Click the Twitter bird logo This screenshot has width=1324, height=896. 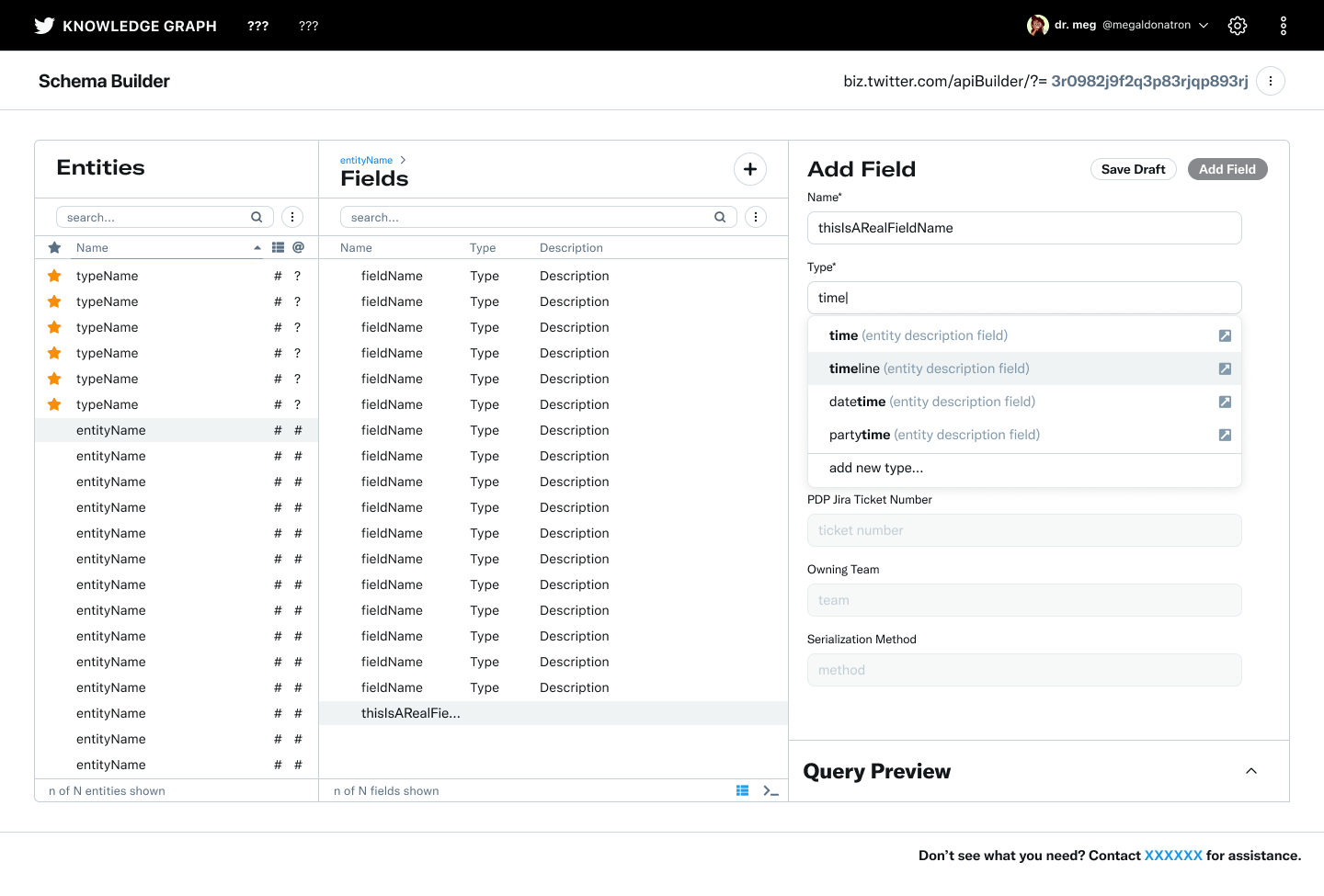click(x=44, y=26)
